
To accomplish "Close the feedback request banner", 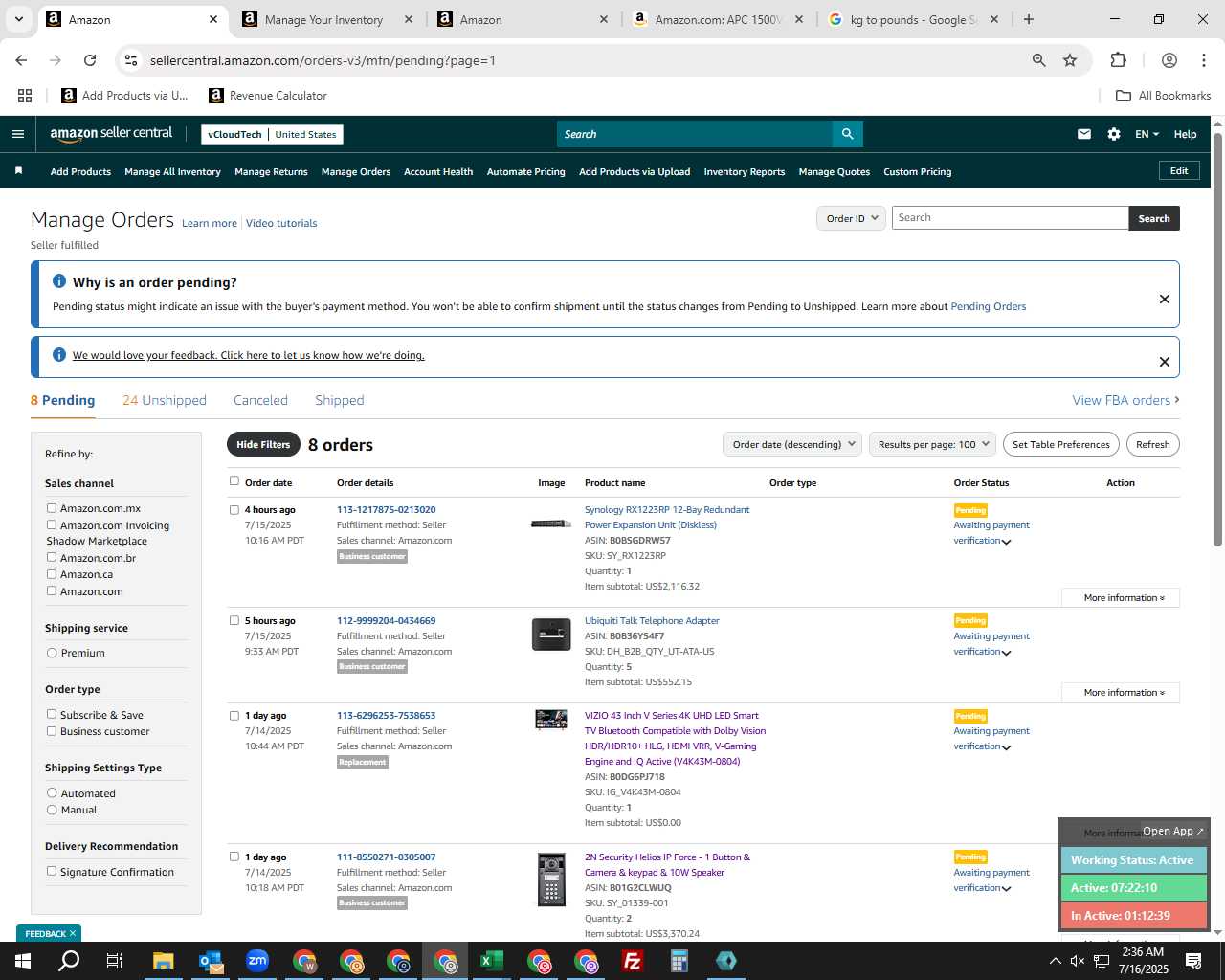I will (1165, 362).
